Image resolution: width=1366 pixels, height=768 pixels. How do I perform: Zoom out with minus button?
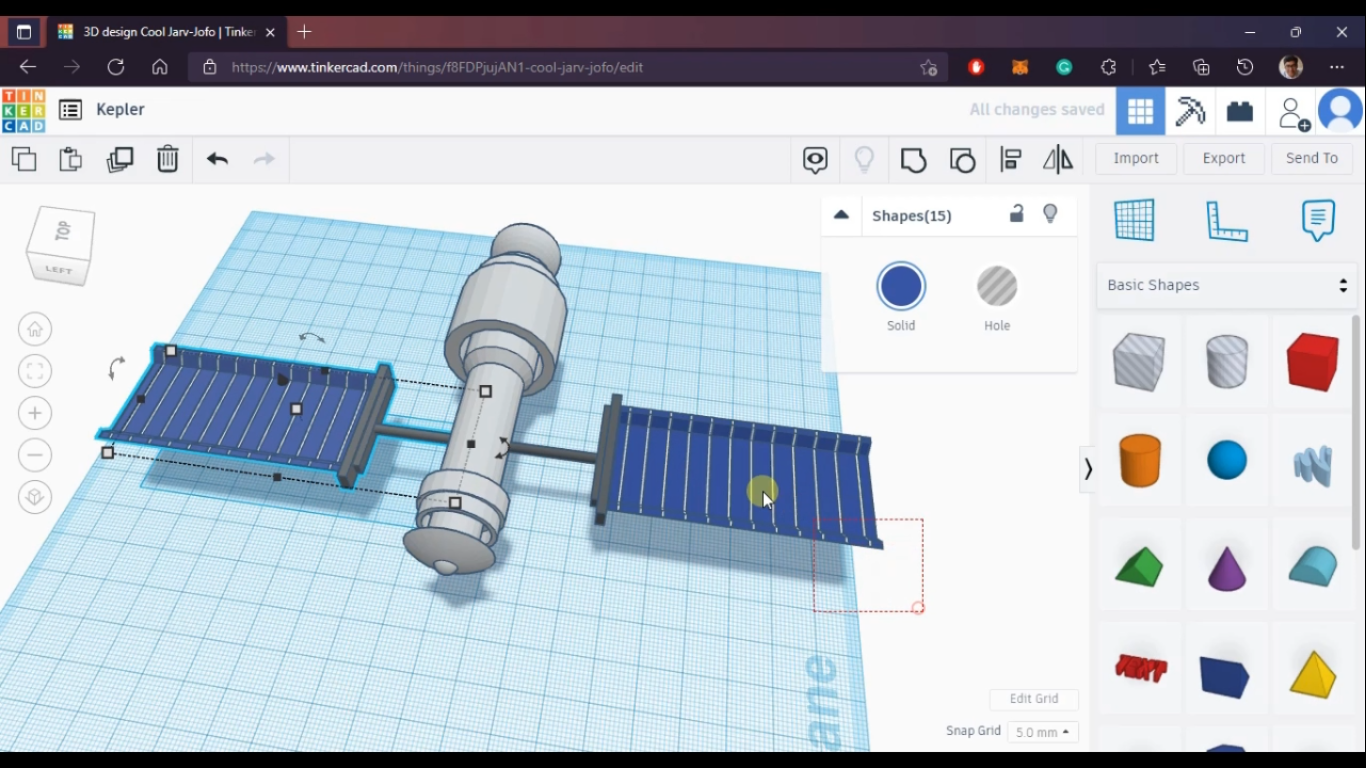click(35, 455)
